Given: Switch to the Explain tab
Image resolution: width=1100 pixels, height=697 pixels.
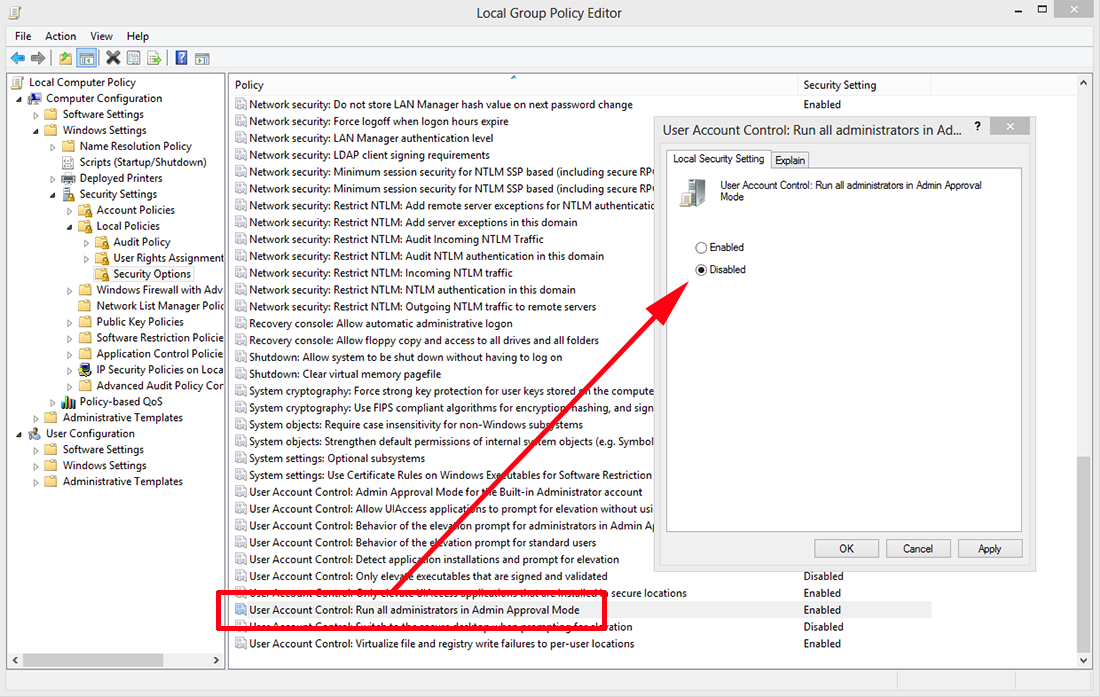Looking at the screenshot, I should click(790, 161).
